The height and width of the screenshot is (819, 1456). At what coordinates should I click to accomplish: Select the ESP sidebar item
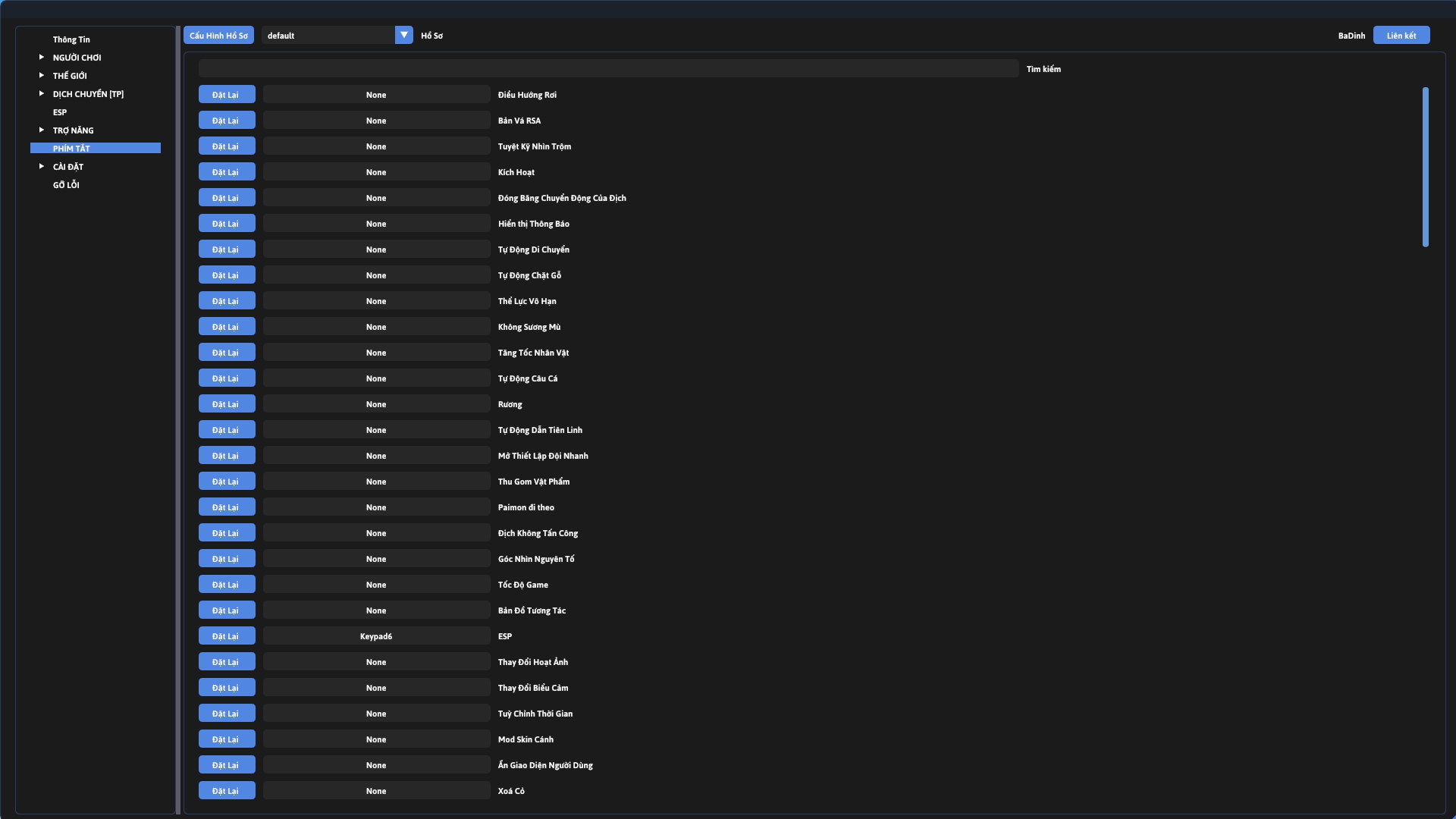[60, 112]
